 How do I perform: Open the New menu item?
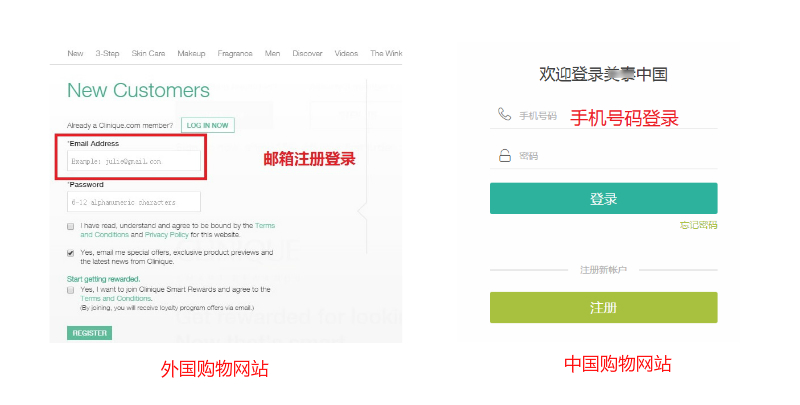click(x=75, y=53)
